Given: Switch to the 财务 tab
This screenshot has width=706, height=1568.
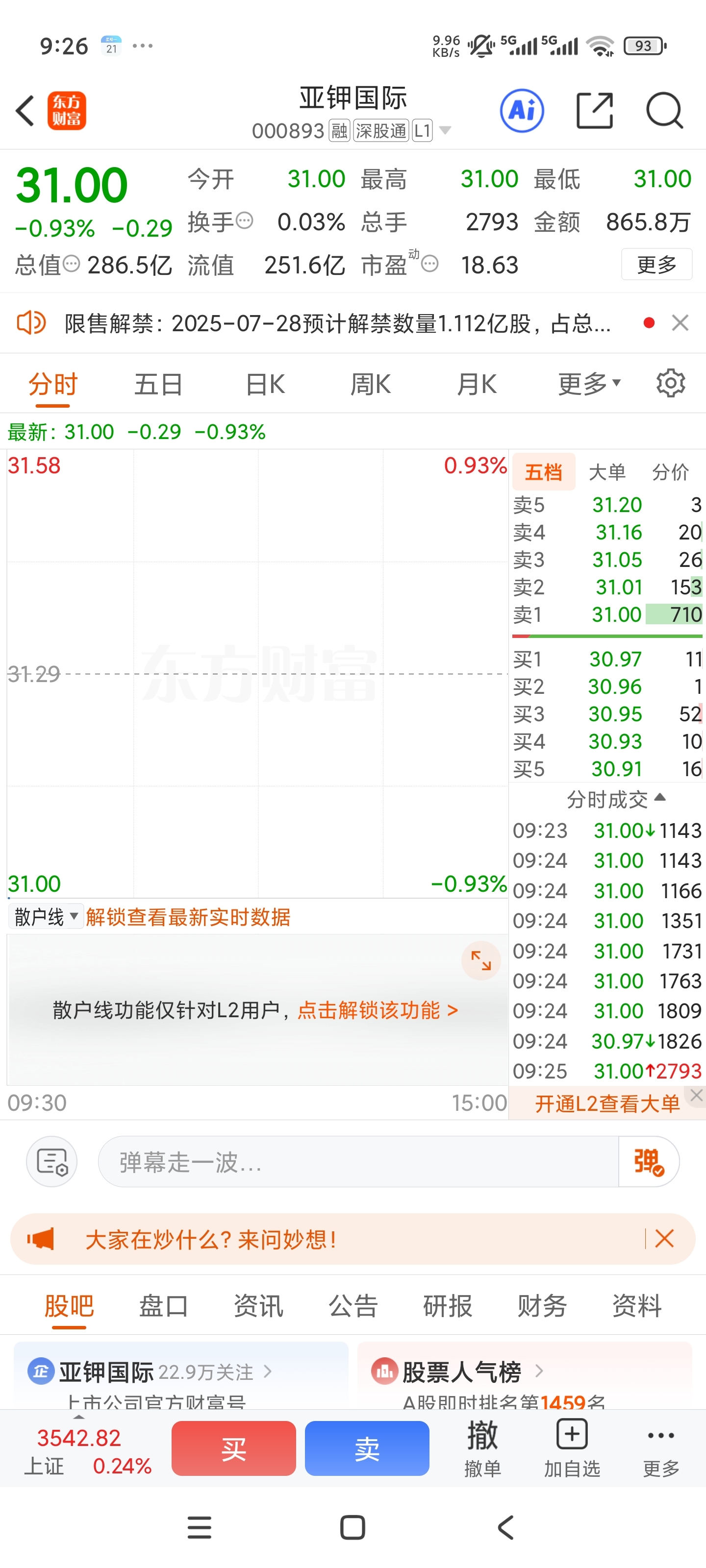Looking at the screenshot, I should coord(542,1306).
